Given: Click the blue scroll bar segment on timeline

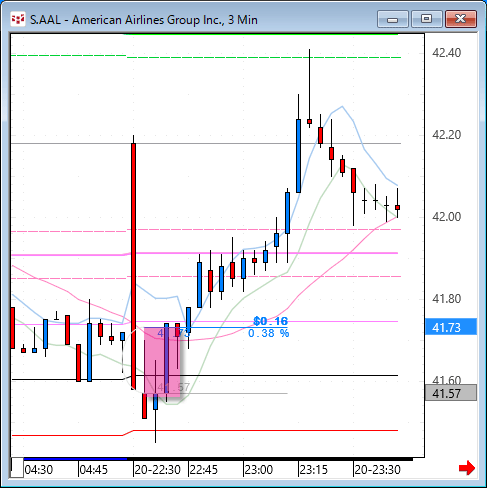Looking at the screenshot, I should (x=75, y=459).
